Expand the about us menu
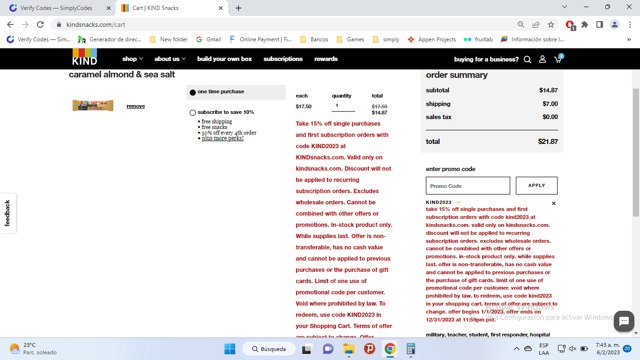 point(170,59)
